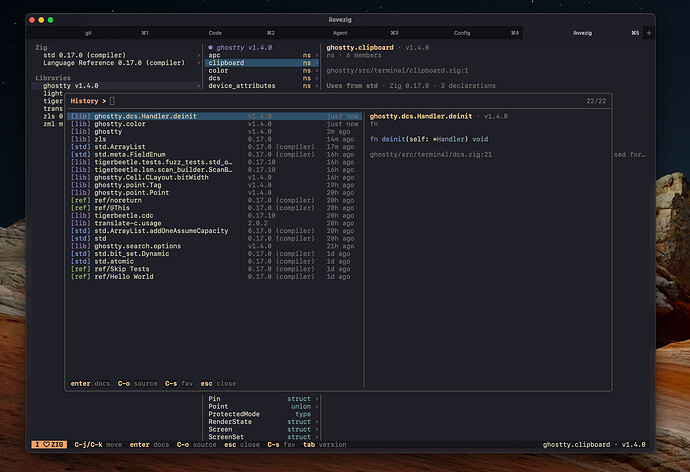Select ref/Skip Tests history entry
Image resolution: width=690 pixels, height=472 pixels.
pyautogui.click(x=214, y=269)
